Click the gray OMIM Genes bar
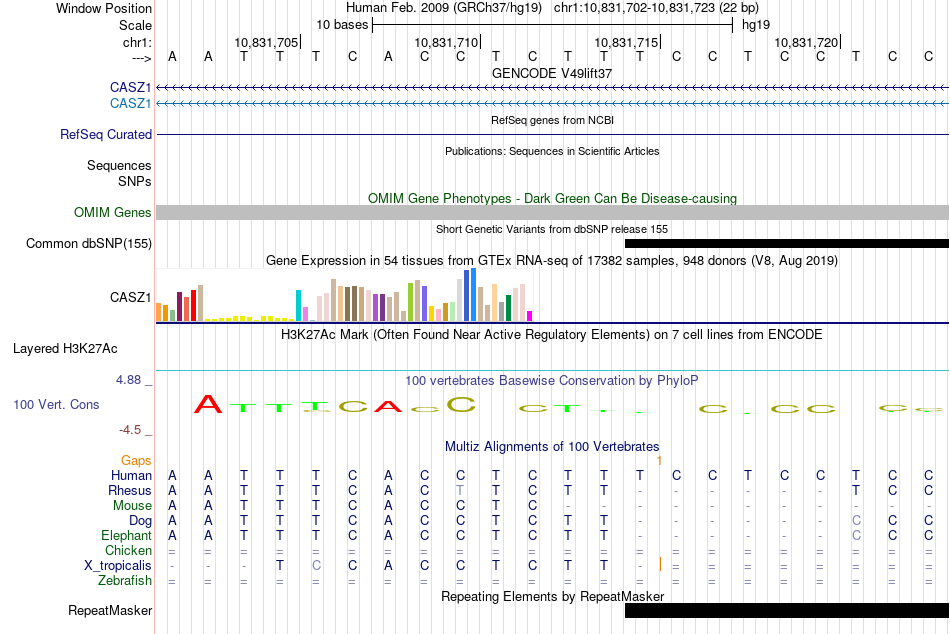This screenshot has height=634, width=950. [553, 212]
